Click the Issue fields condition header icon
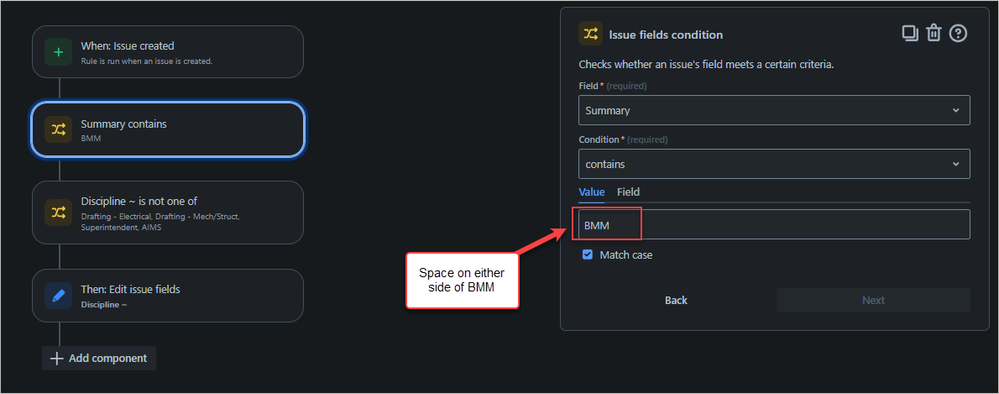999x394 pixels. tap(591, 34)
